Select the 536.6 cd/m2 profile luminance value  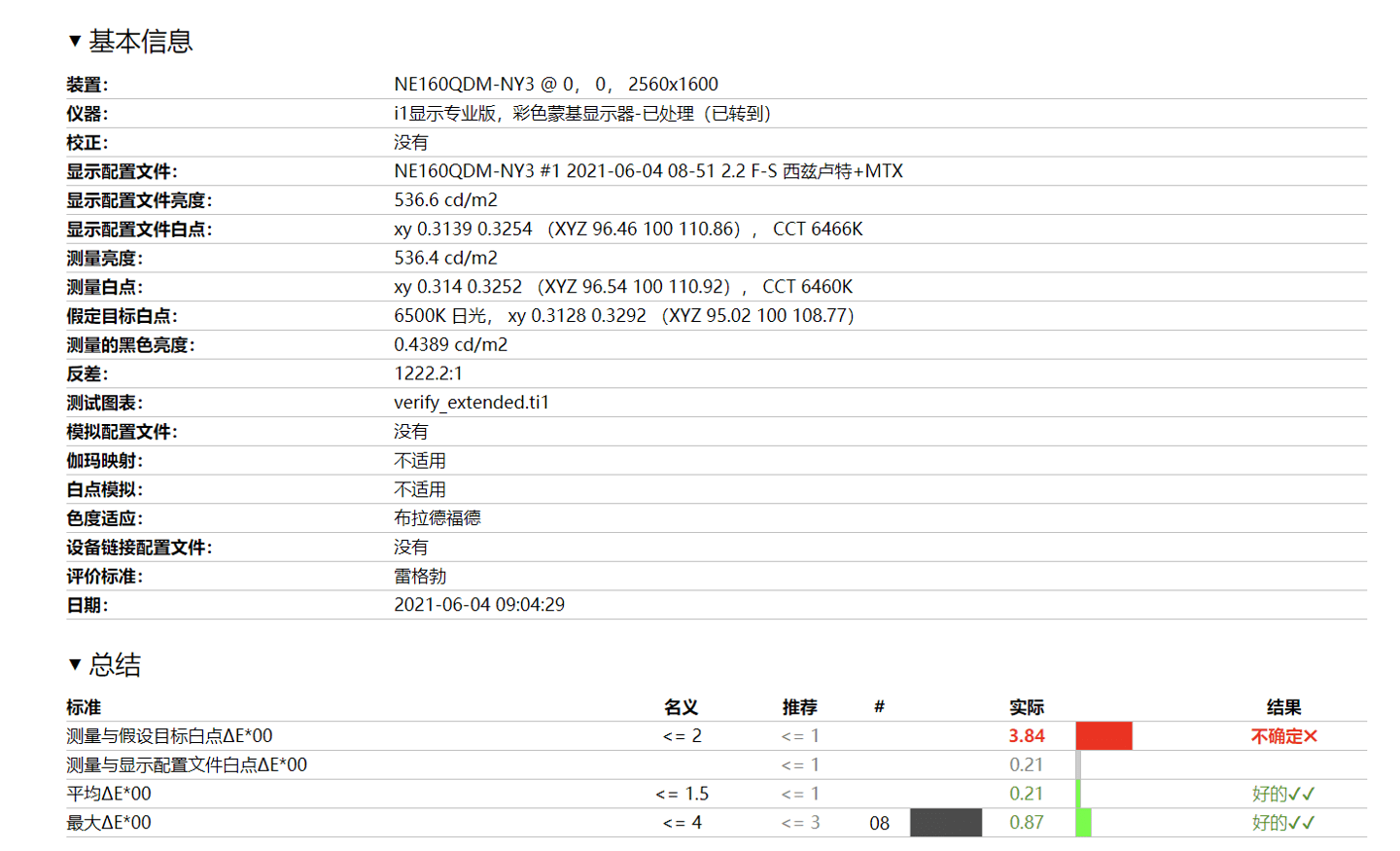click(x=445, y=200)
